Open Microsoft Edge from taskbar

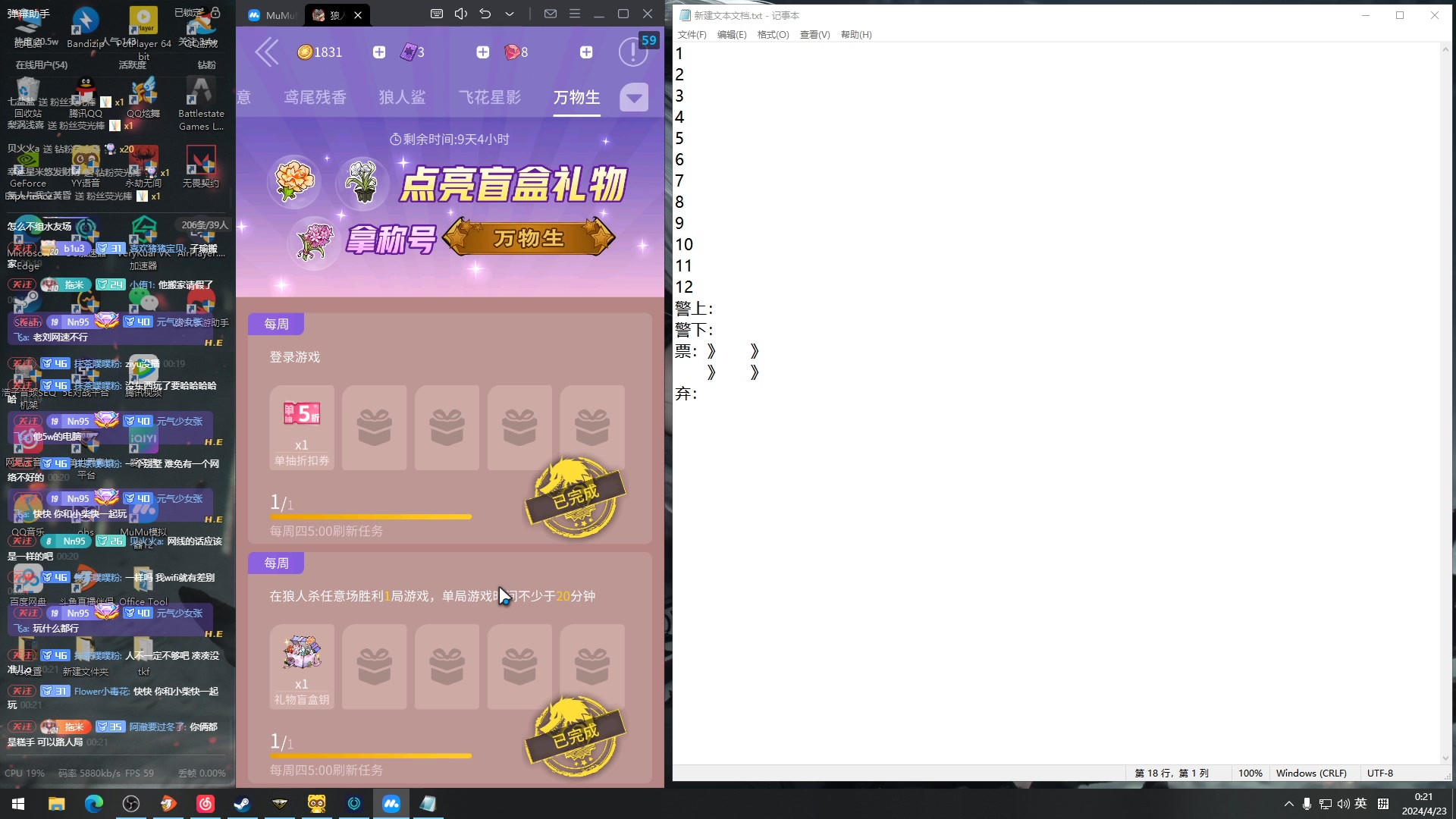(93, 804)
